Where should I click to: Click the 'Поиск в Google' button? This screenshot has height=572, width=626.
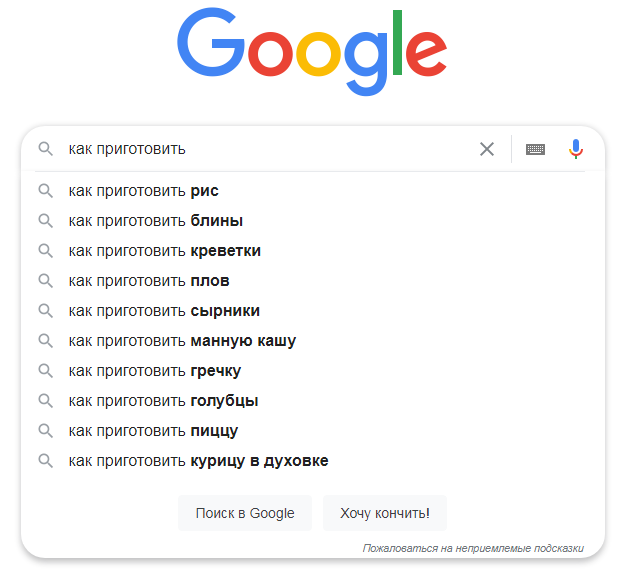[245, 513]
